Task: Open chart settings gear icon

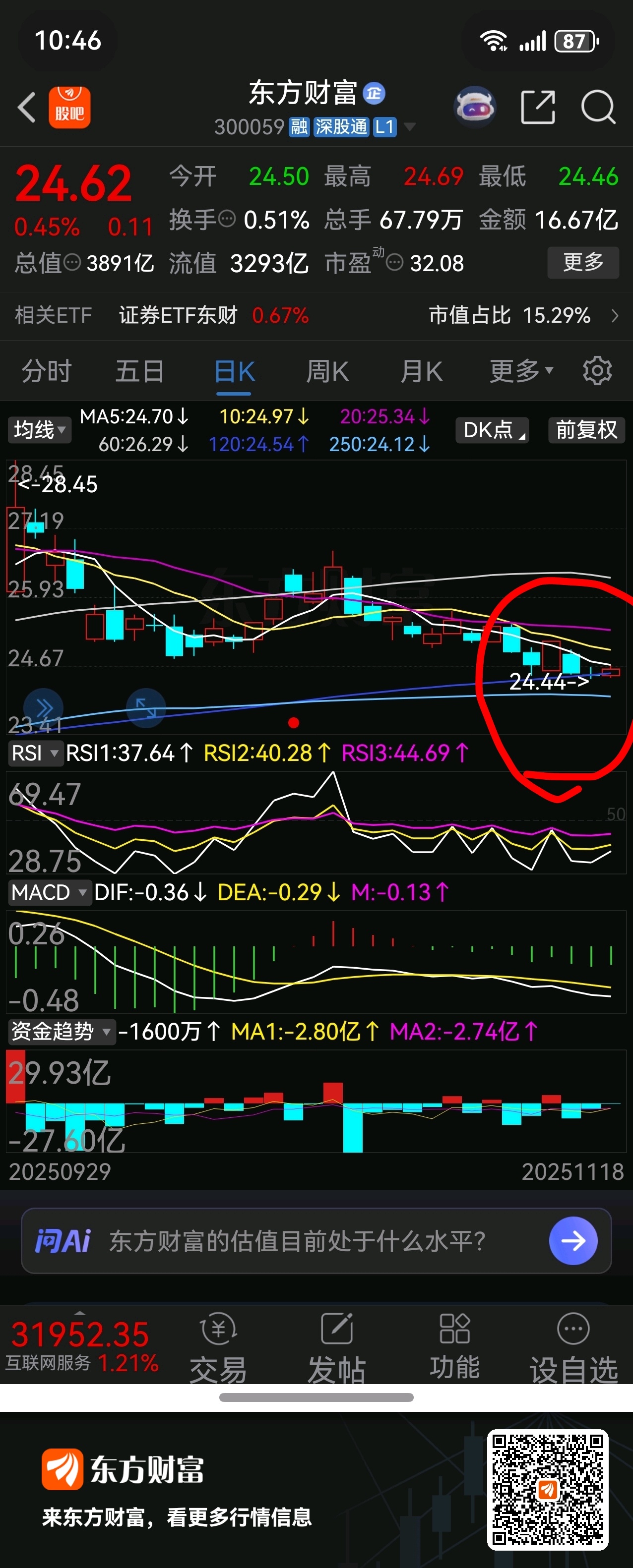Action: tap(597, 371)
